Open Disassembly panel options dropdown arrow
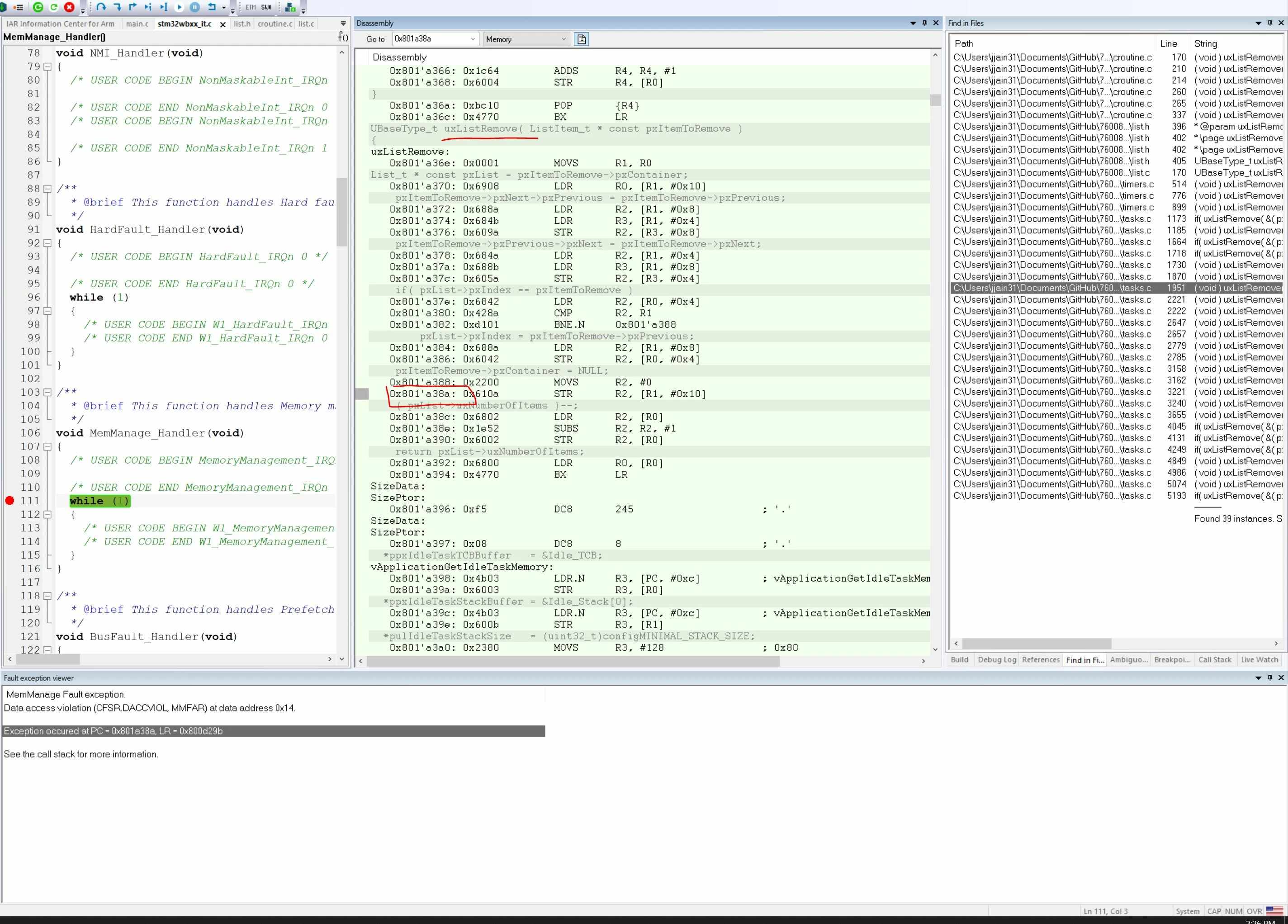The image size is (1288, 924). coord(913,23)
